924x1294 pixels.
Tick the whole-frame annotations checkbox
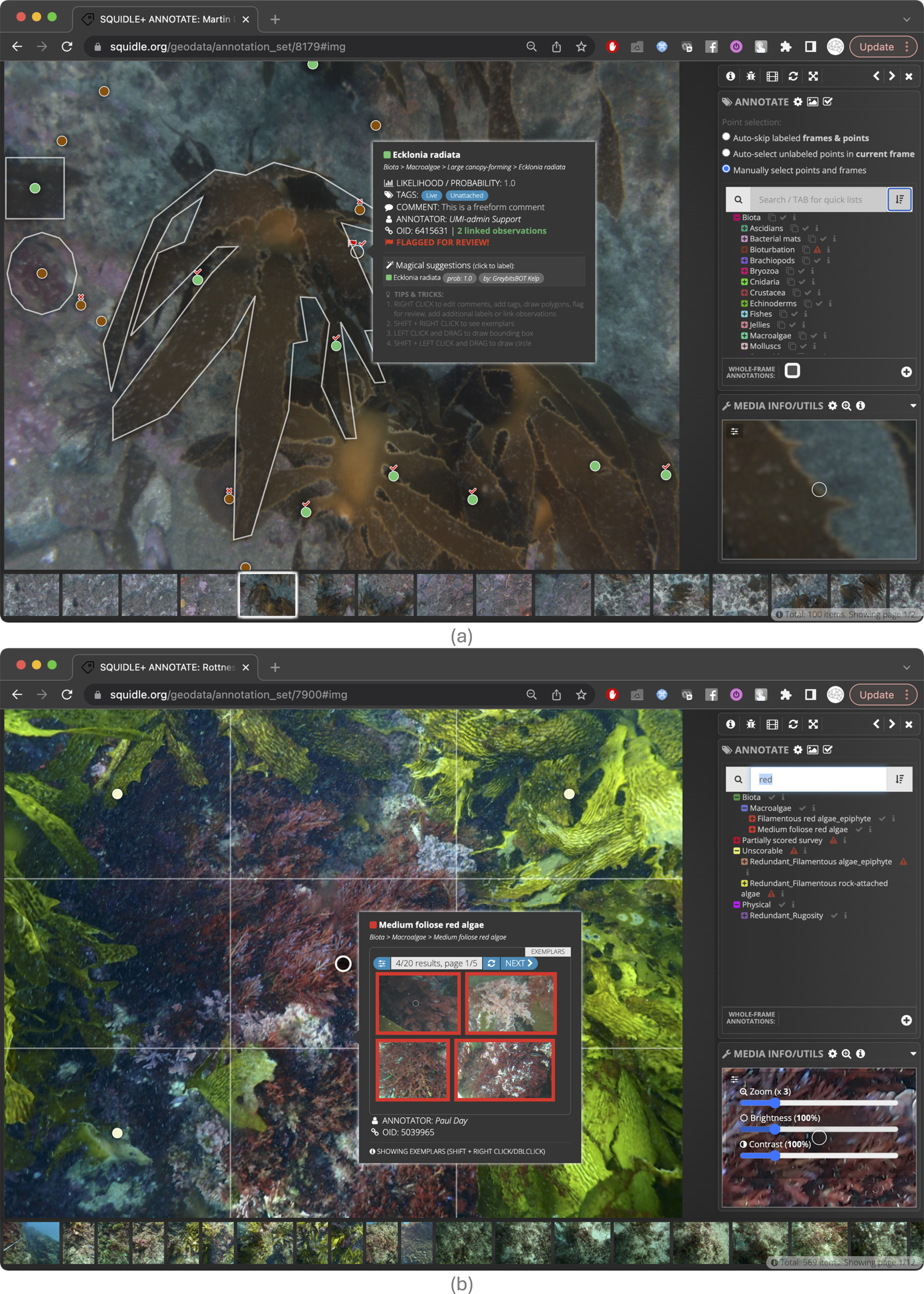coord(792,371)
